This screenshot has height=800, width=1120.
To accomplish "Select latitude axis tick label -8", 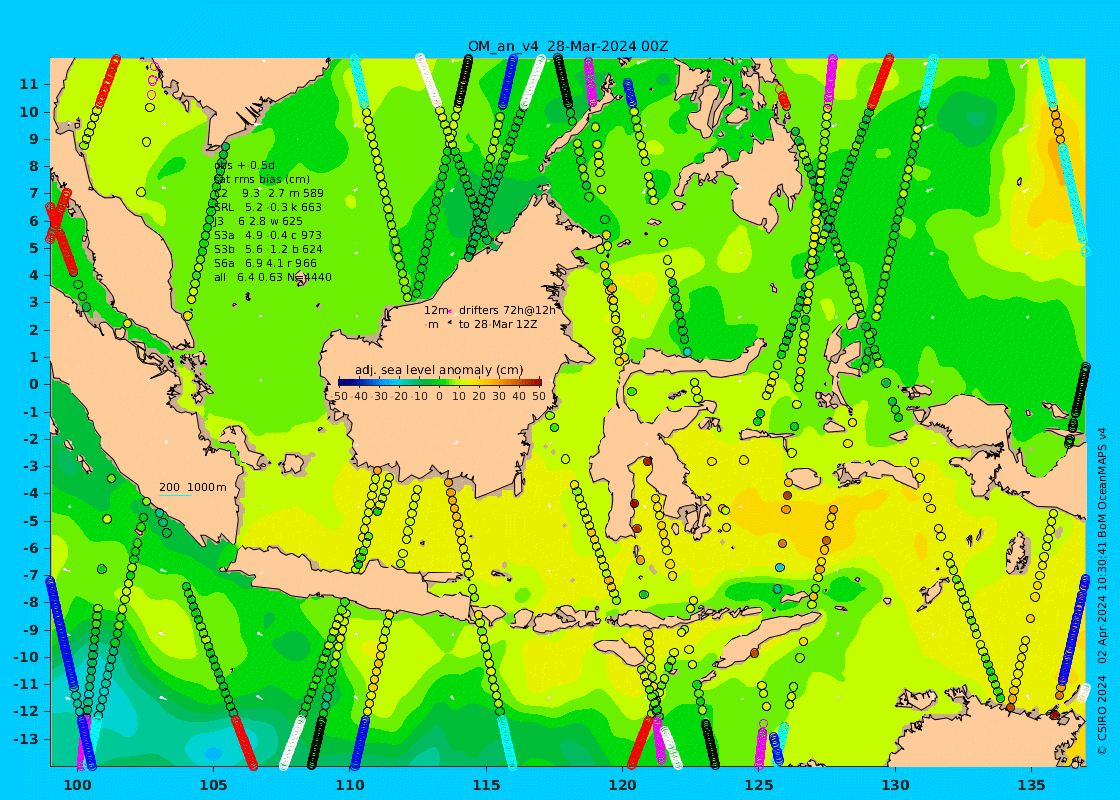I will pyautogui.click(x=31, y=602).
